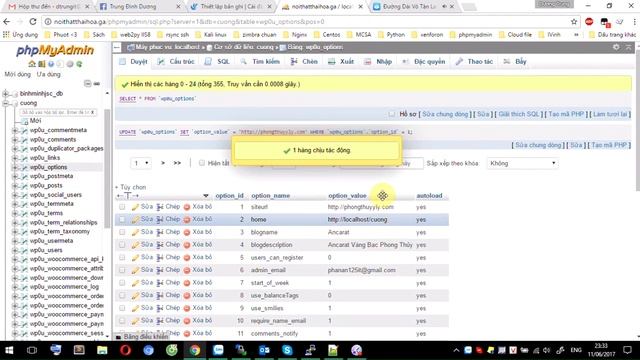Toggle the Hồ sơ profiling checkbox
This screenshot has width=640, height=360.
[x=392, y=114]
